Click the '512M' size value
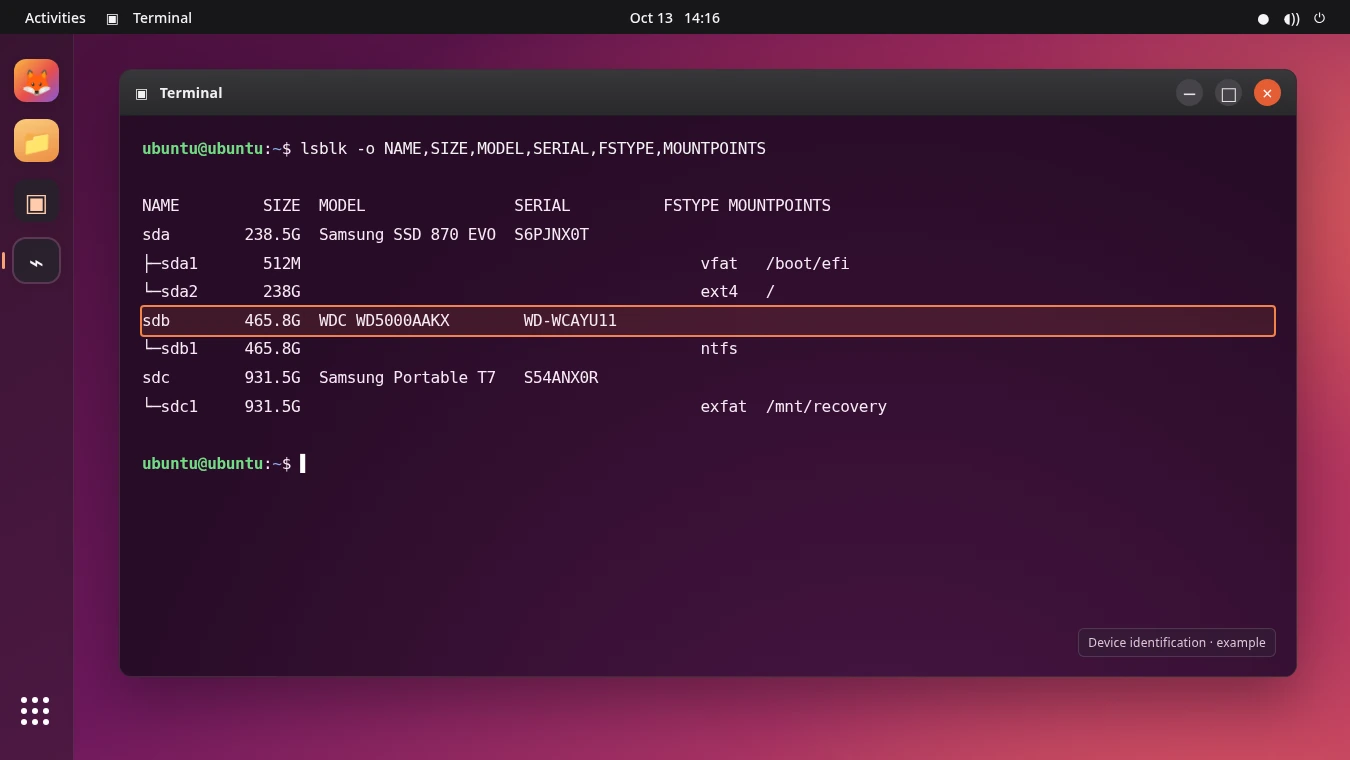Screen dimensions: 1350x760 (x=282, y=263)
